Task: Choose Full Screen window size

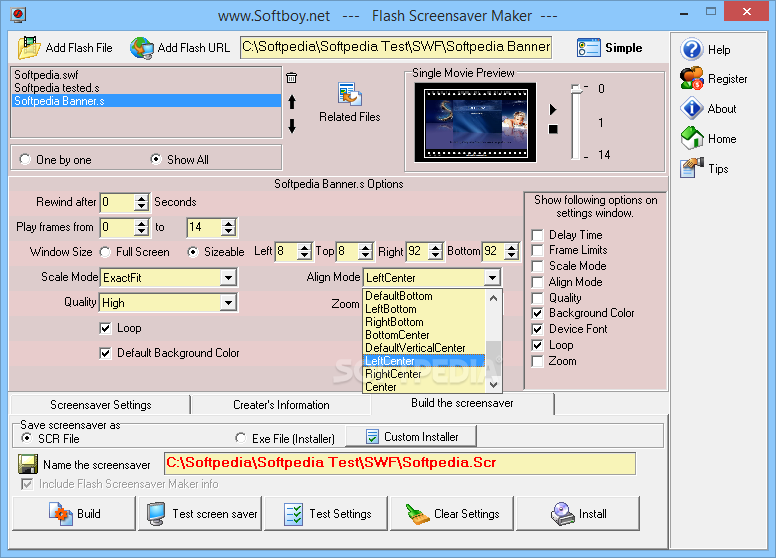Action: click(x=105, y=252)
